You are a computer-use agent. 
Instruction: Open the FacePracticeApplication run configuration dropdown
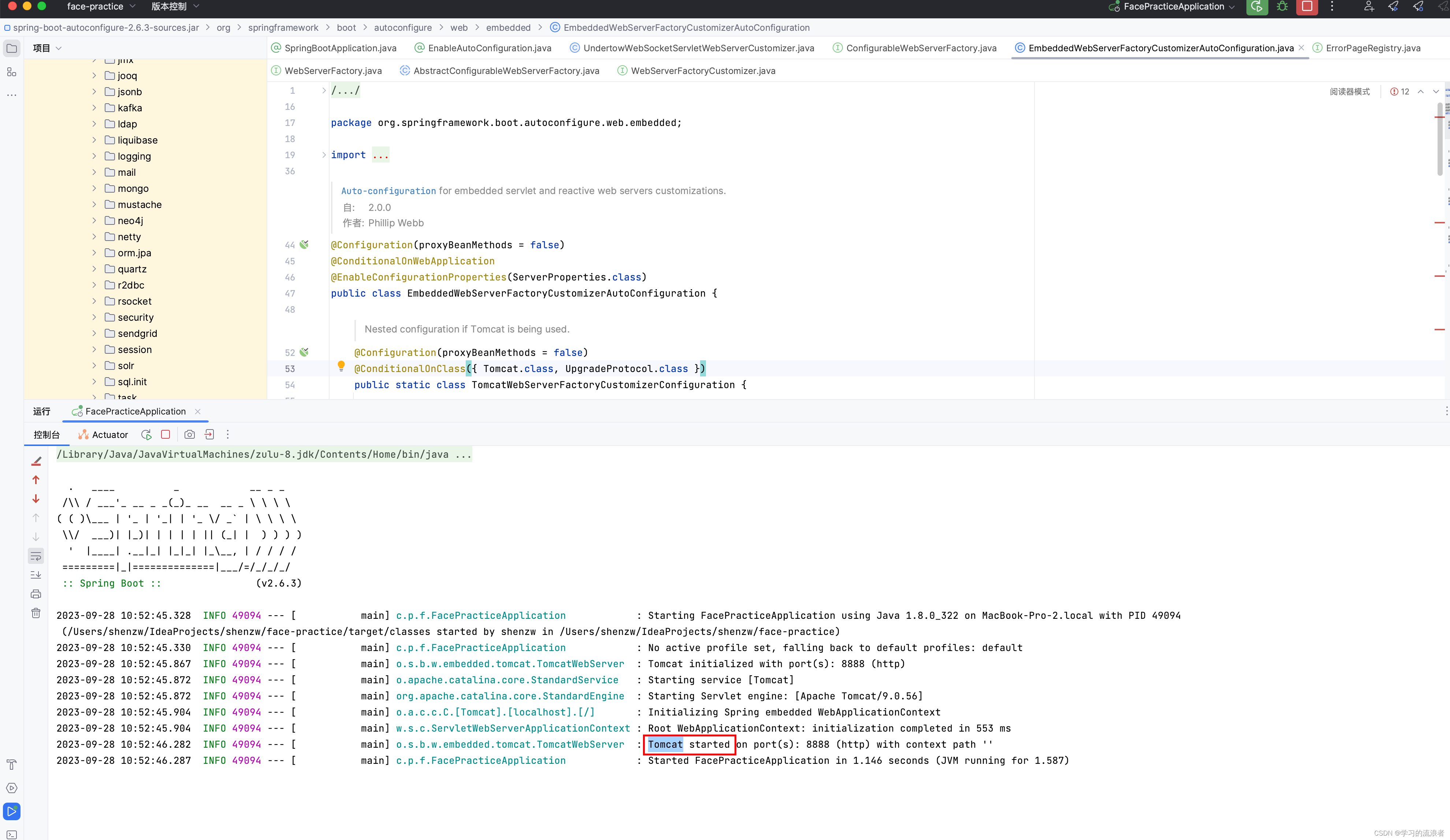[x=1172, y=6]
